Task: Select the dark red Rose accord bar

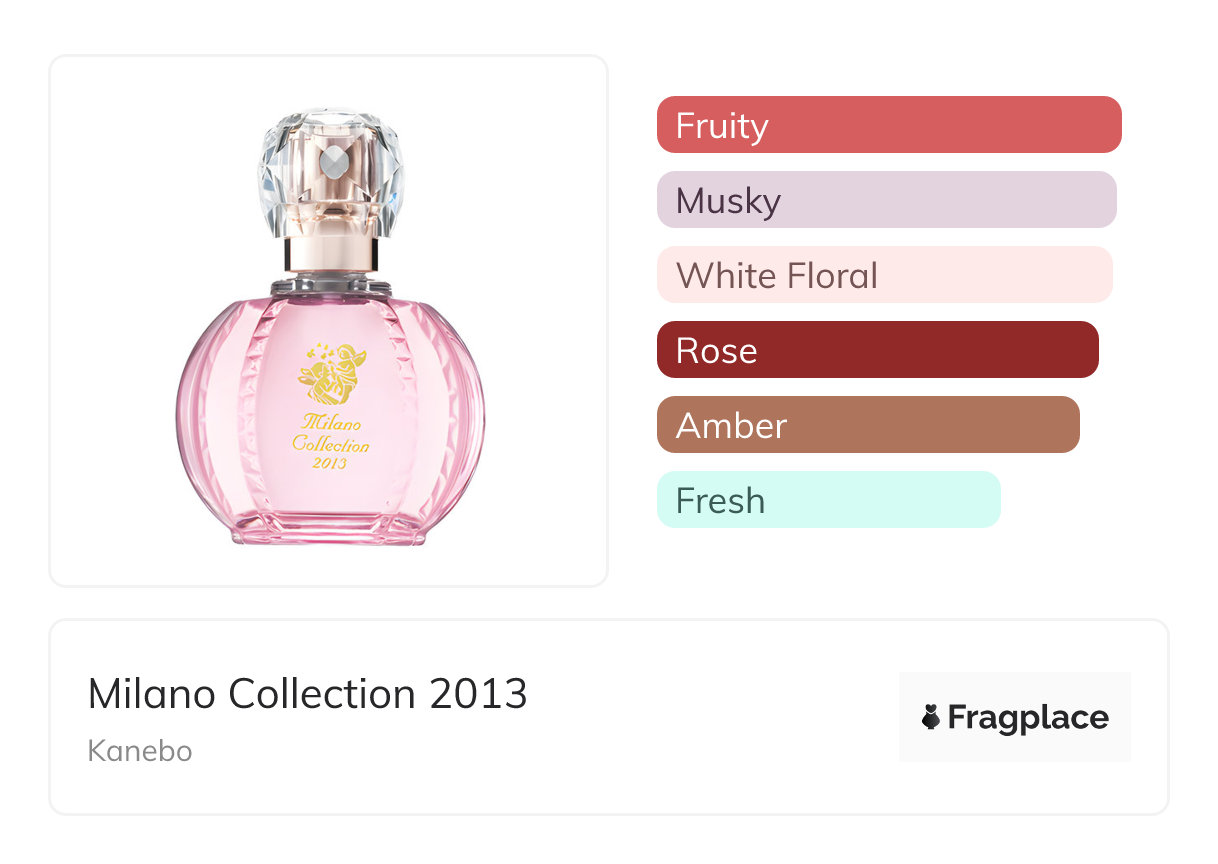Action: click(x=877, y=350)
